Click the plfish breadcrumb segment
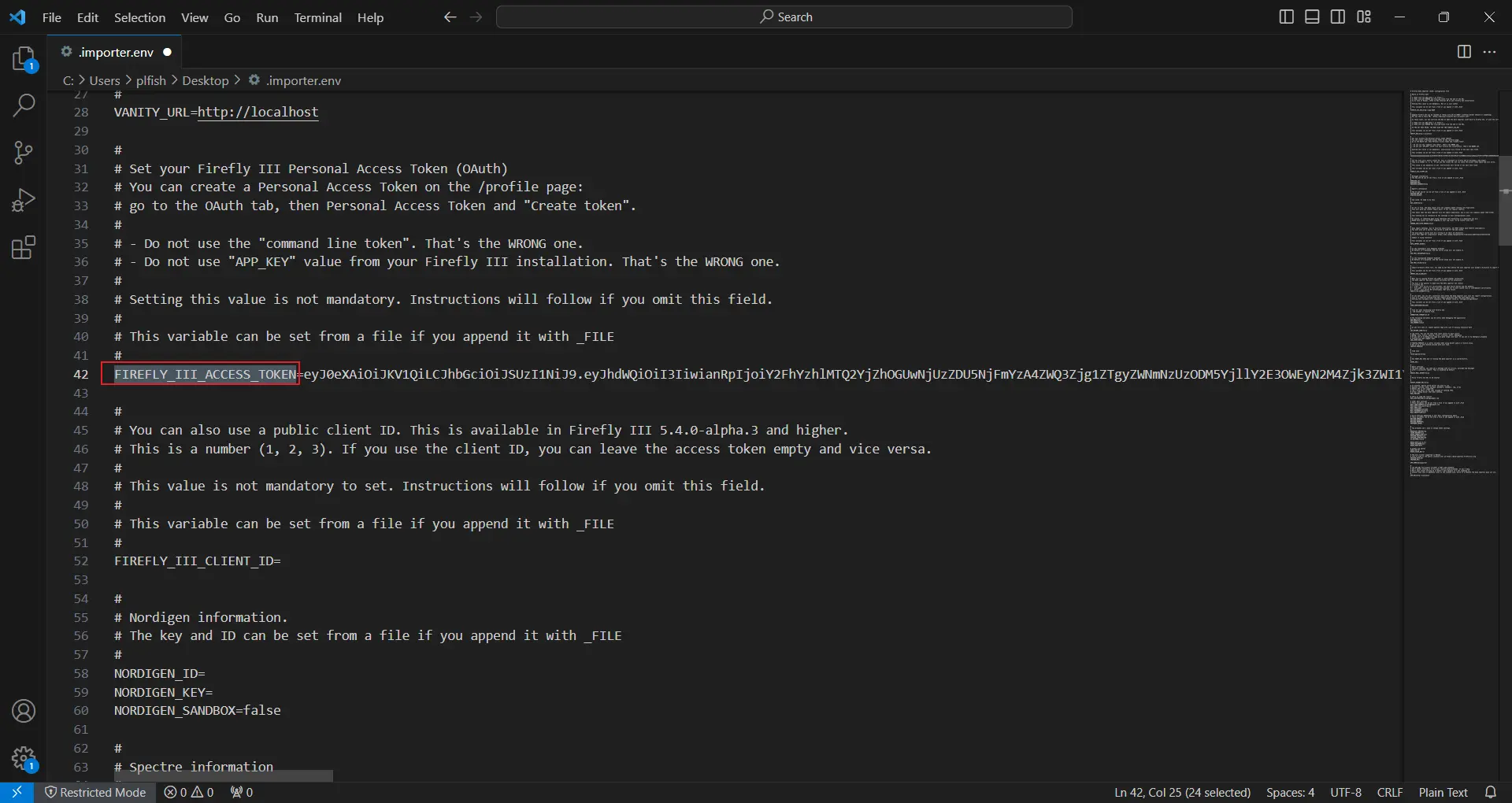Image resolution: width=1512 pixels, height=803 pixels. click(151, 80)
